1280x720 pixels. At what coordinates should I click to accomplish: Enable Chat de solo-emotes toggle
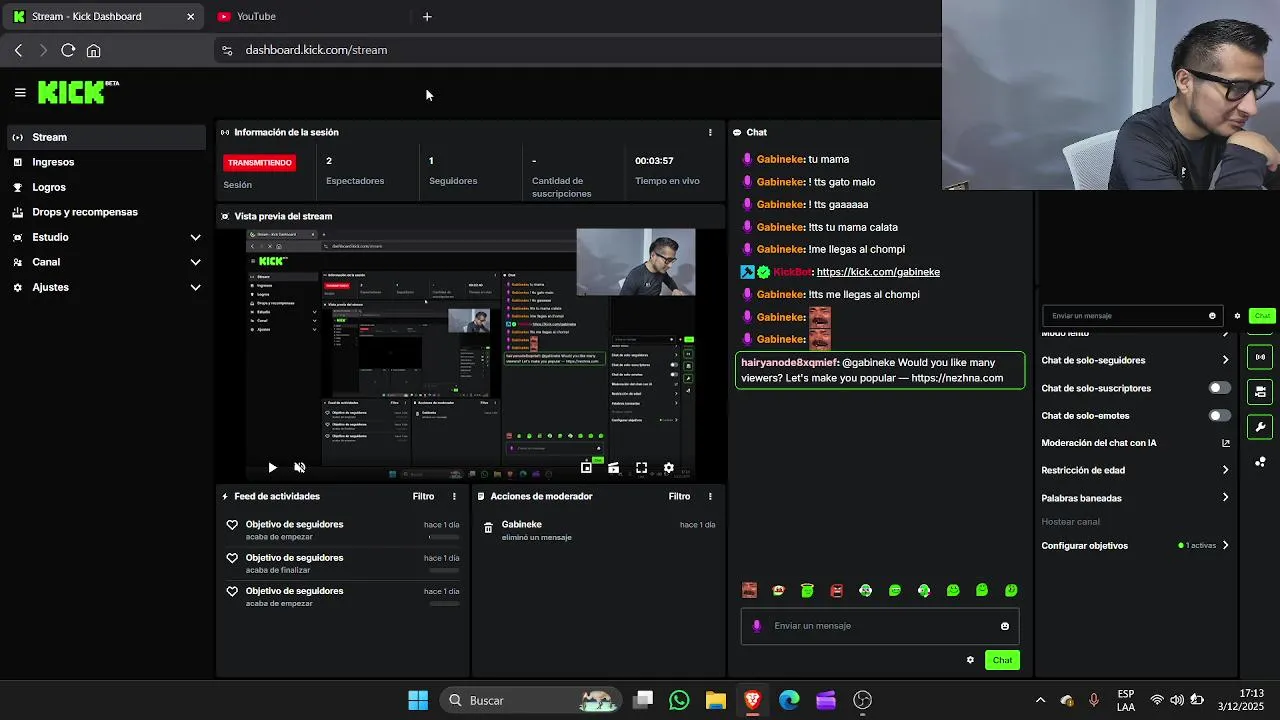click(1219, 415)
